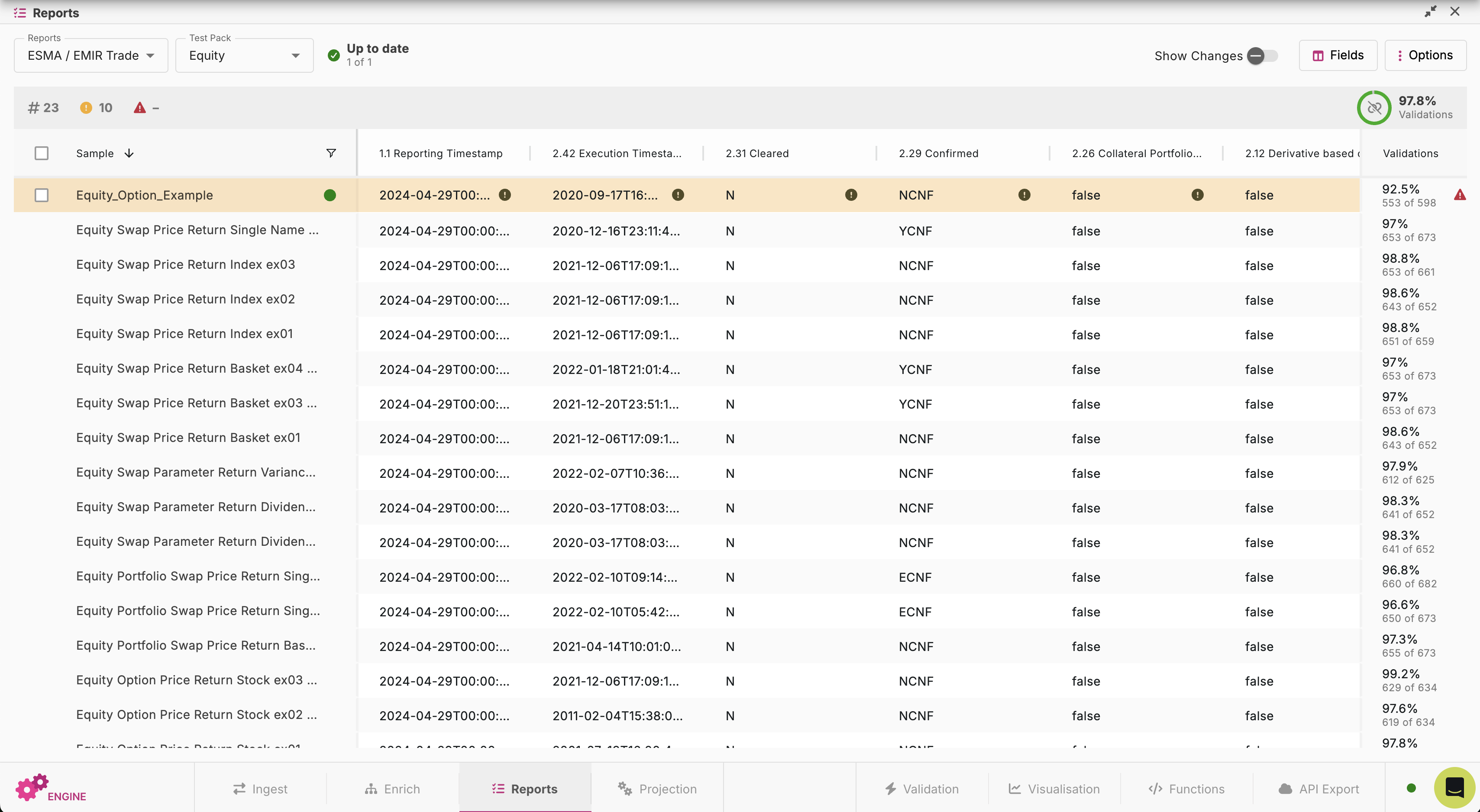Screen dimensions: 1480x812
Task: Collapse the Reports panel with shrink icon
Action: [1430, 12]
